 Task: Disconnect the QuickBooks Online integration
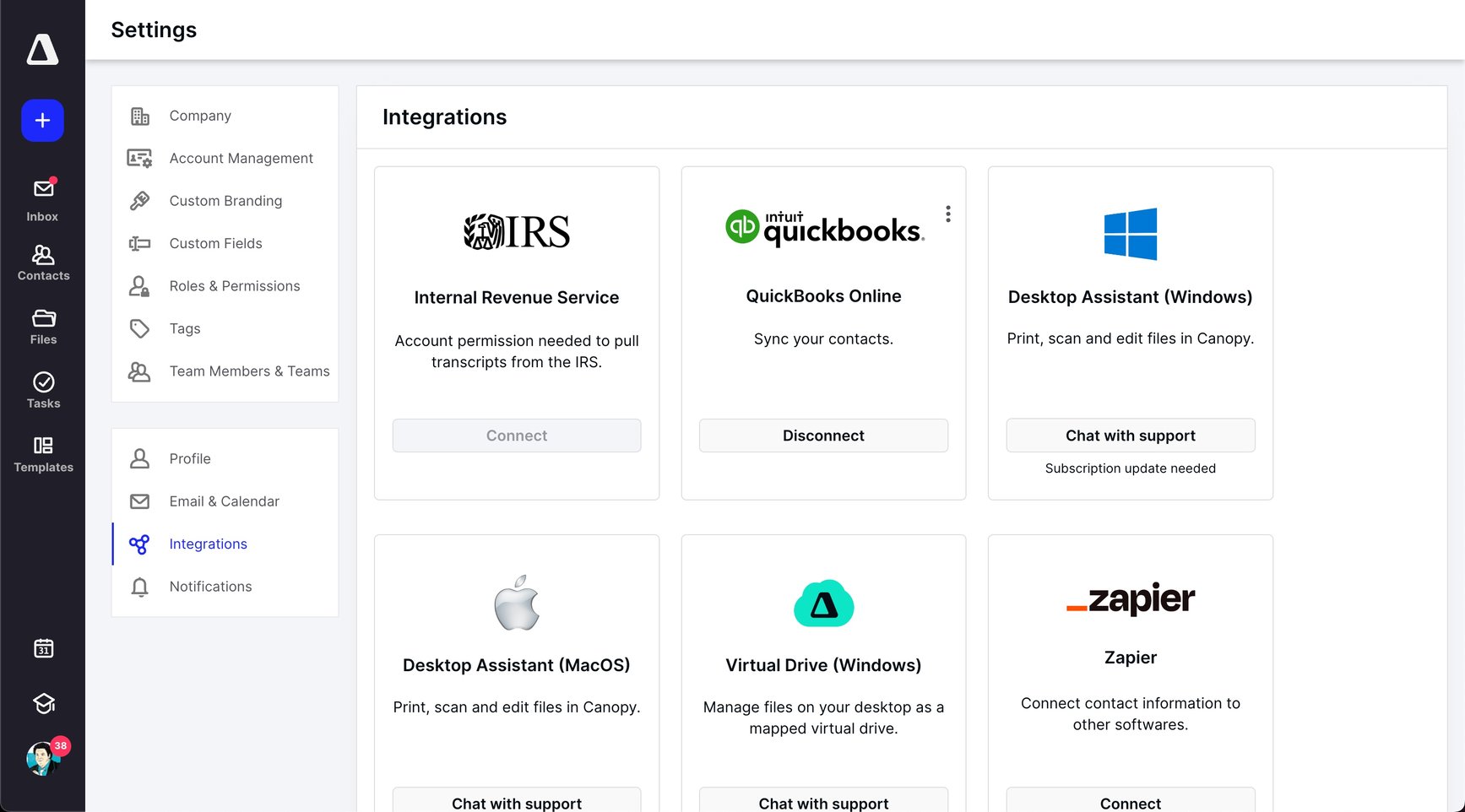coord(823,436)
